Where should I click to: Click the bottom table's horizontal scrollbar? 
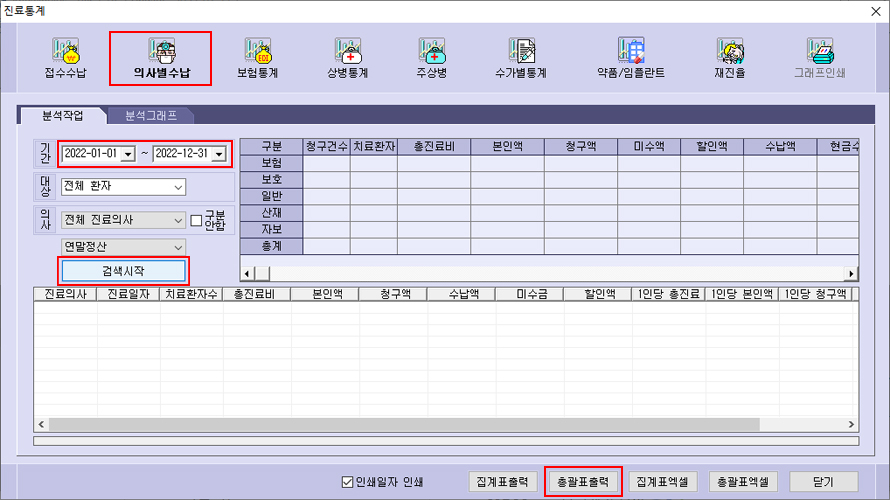440,424
